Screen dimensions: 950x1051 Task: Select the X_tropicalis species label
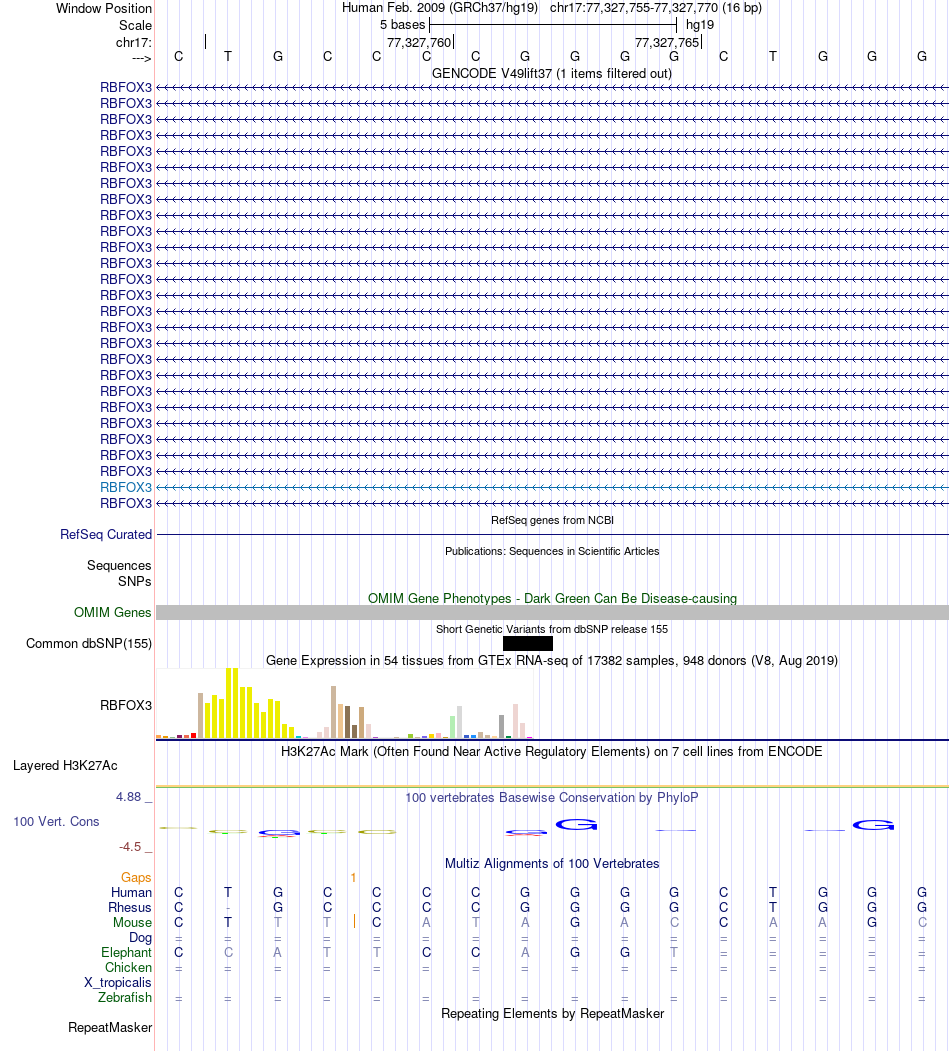click(x=117, y=983)
